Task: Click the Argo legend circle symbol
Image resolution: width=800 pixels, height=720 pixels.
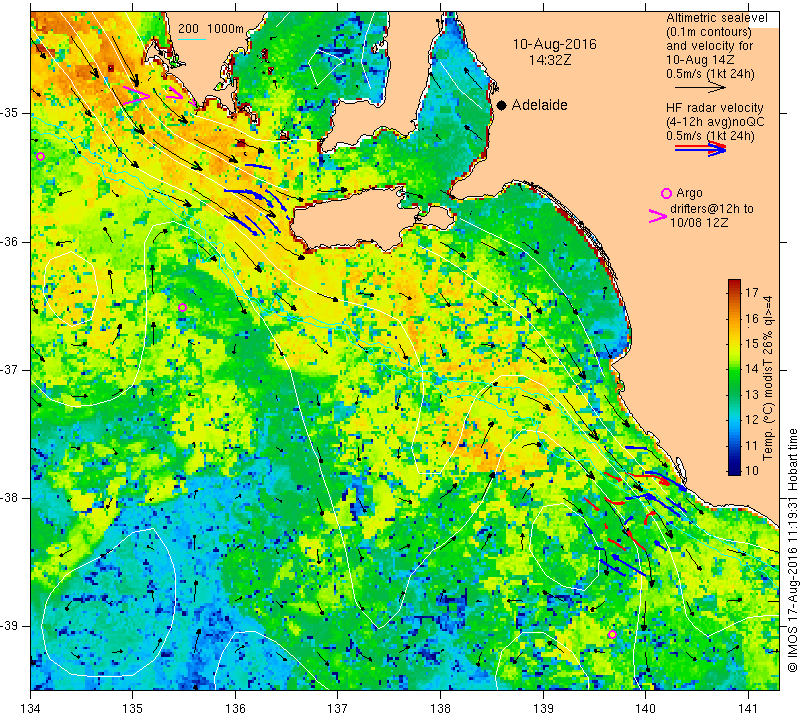Action: [x=666, y=193]
